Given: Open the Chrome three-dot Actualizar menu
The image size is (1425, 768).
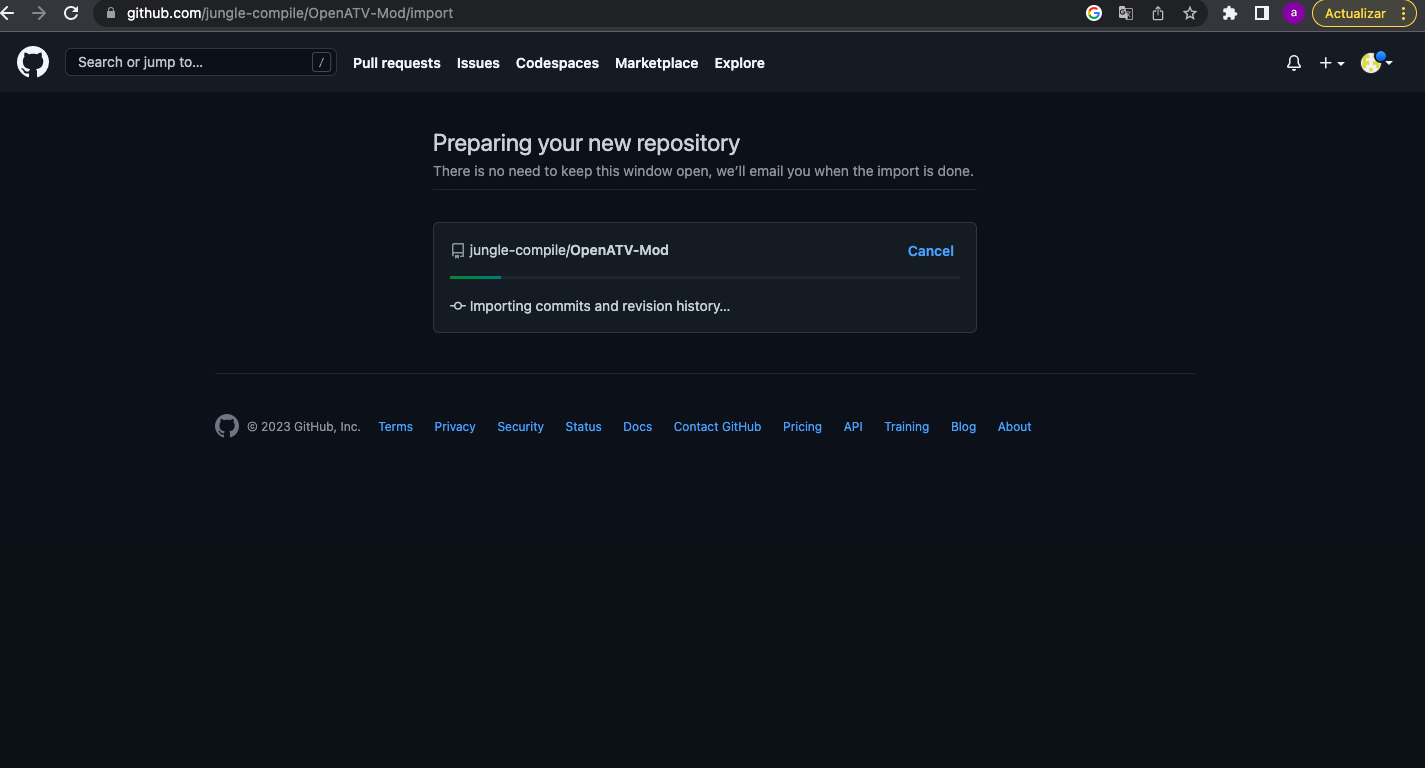Looking at the screenshot, I should click(1404, 13).
